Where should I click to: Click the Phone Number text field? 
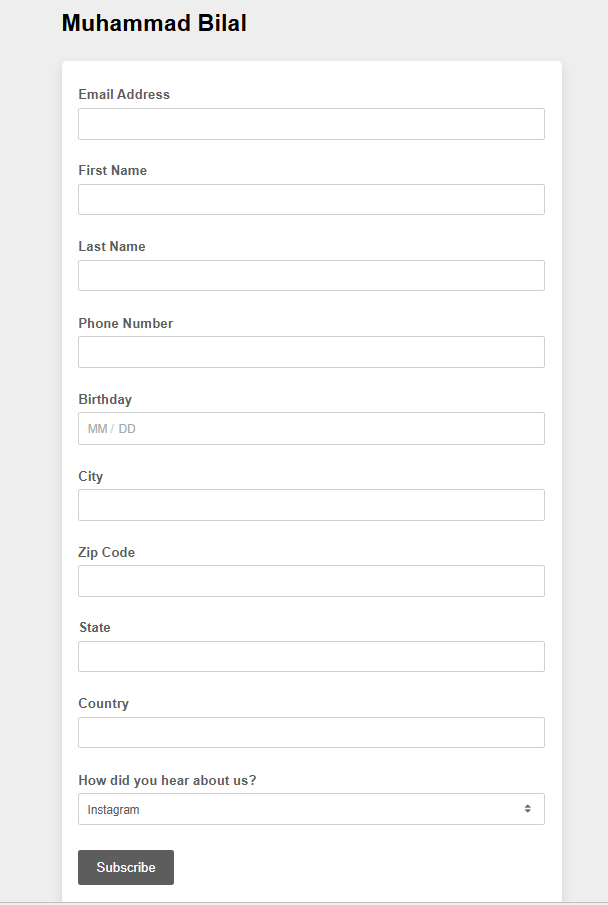click(311, 351)
